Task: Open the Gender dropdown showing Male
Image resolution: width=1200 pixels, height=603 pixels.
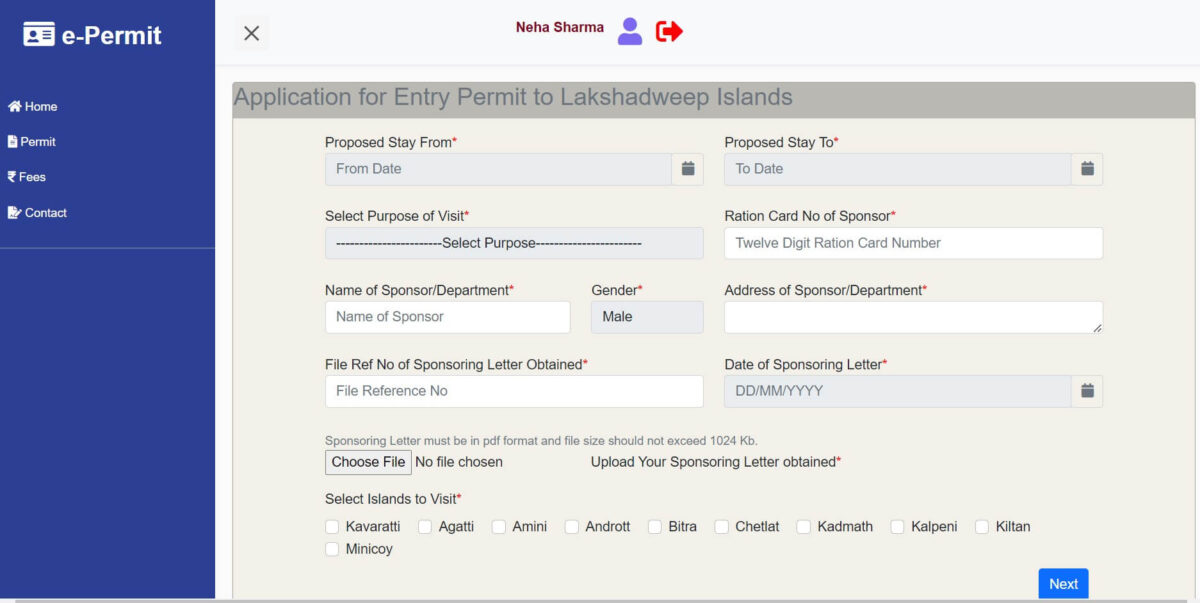Action: coord(647,317)
